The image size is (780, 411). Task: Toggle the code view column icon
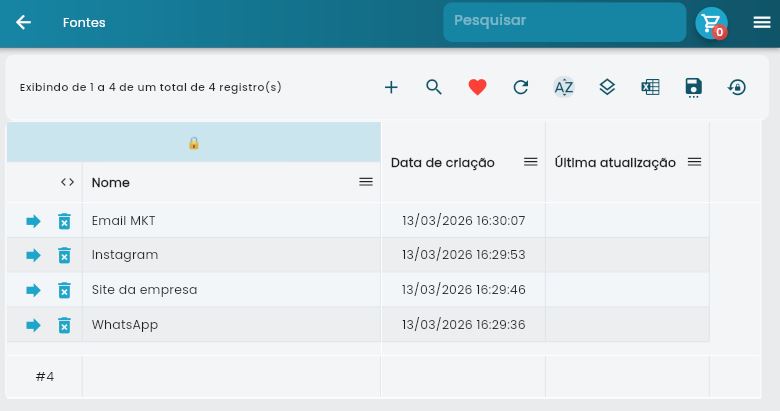point(67,182)
